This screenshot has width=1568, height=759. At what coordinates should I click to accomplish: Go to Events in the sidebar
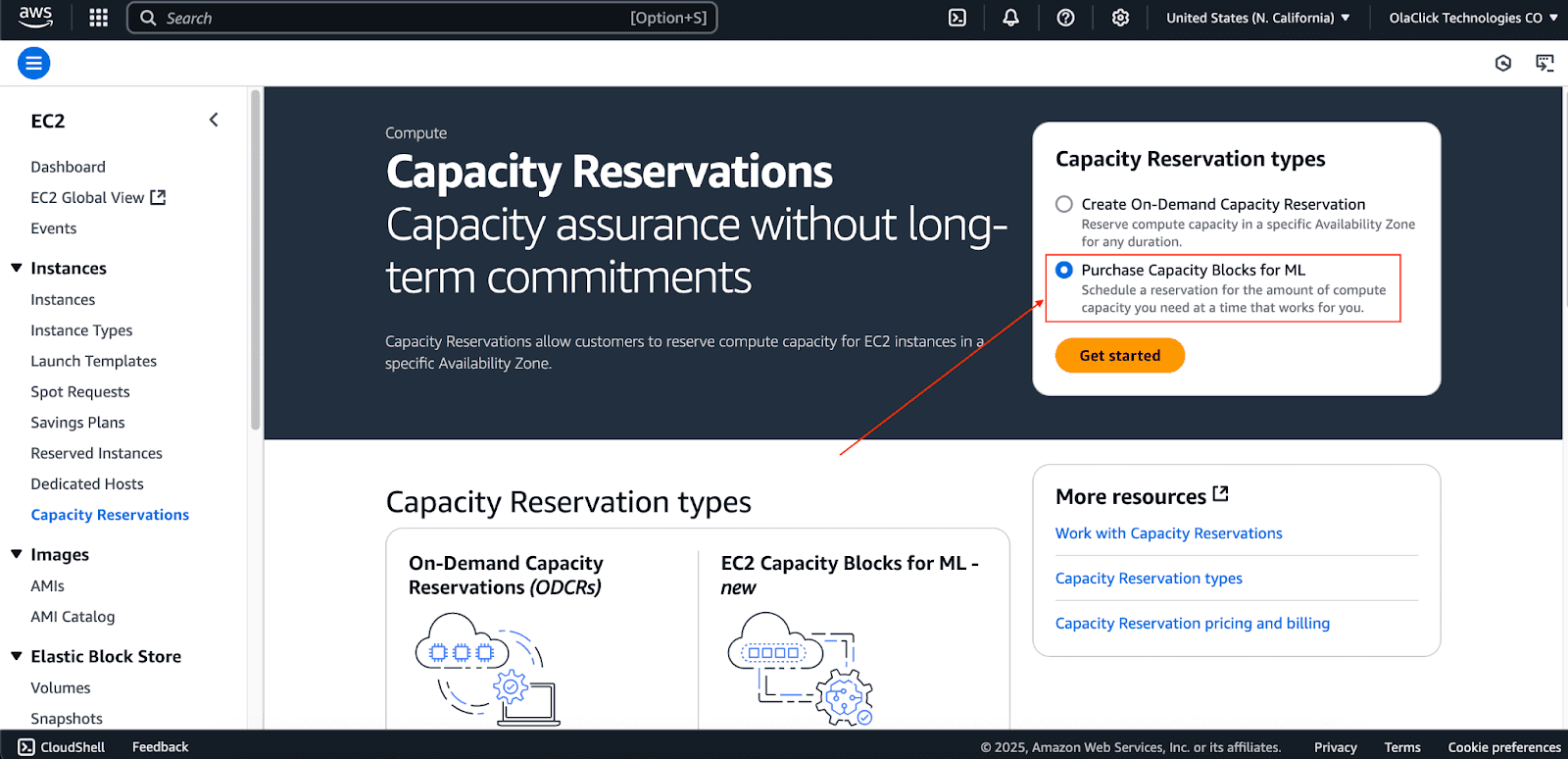53,228
